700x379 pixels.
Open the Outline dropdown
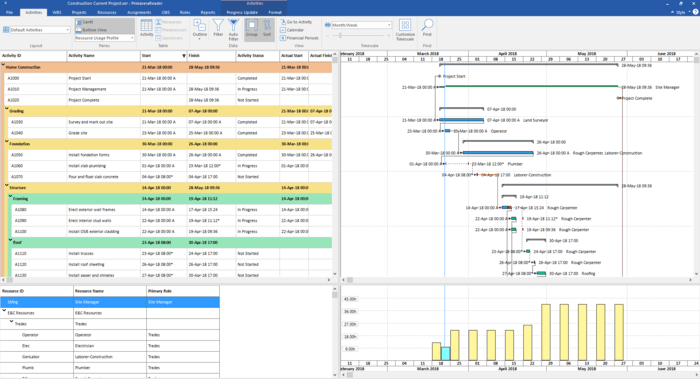(x=200, y=29)
